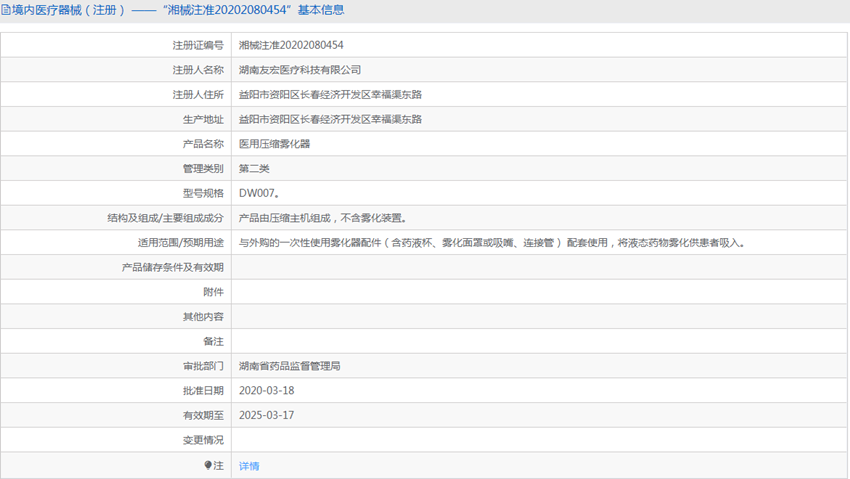
Task: Click the 注册证编号 label
Action: 198,46
